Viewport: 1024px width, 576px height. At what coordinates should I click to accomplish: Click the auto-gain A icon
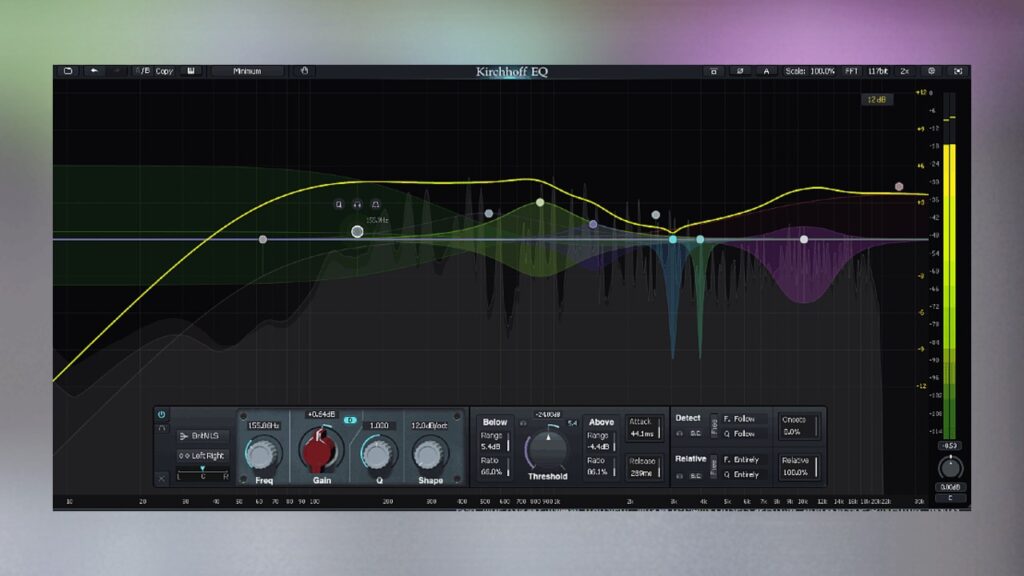point(766,72)
